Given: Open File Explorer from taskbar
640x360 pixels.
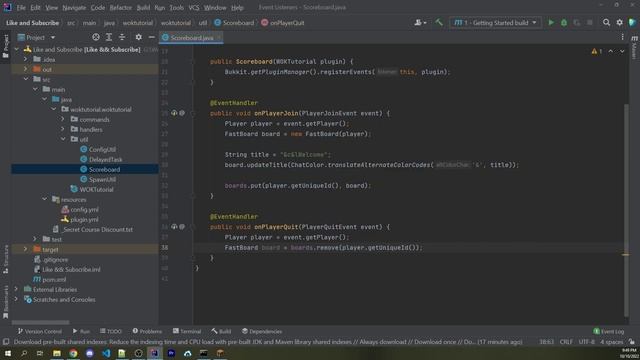Looking at the screenshot, I should [x=57, y=353].
